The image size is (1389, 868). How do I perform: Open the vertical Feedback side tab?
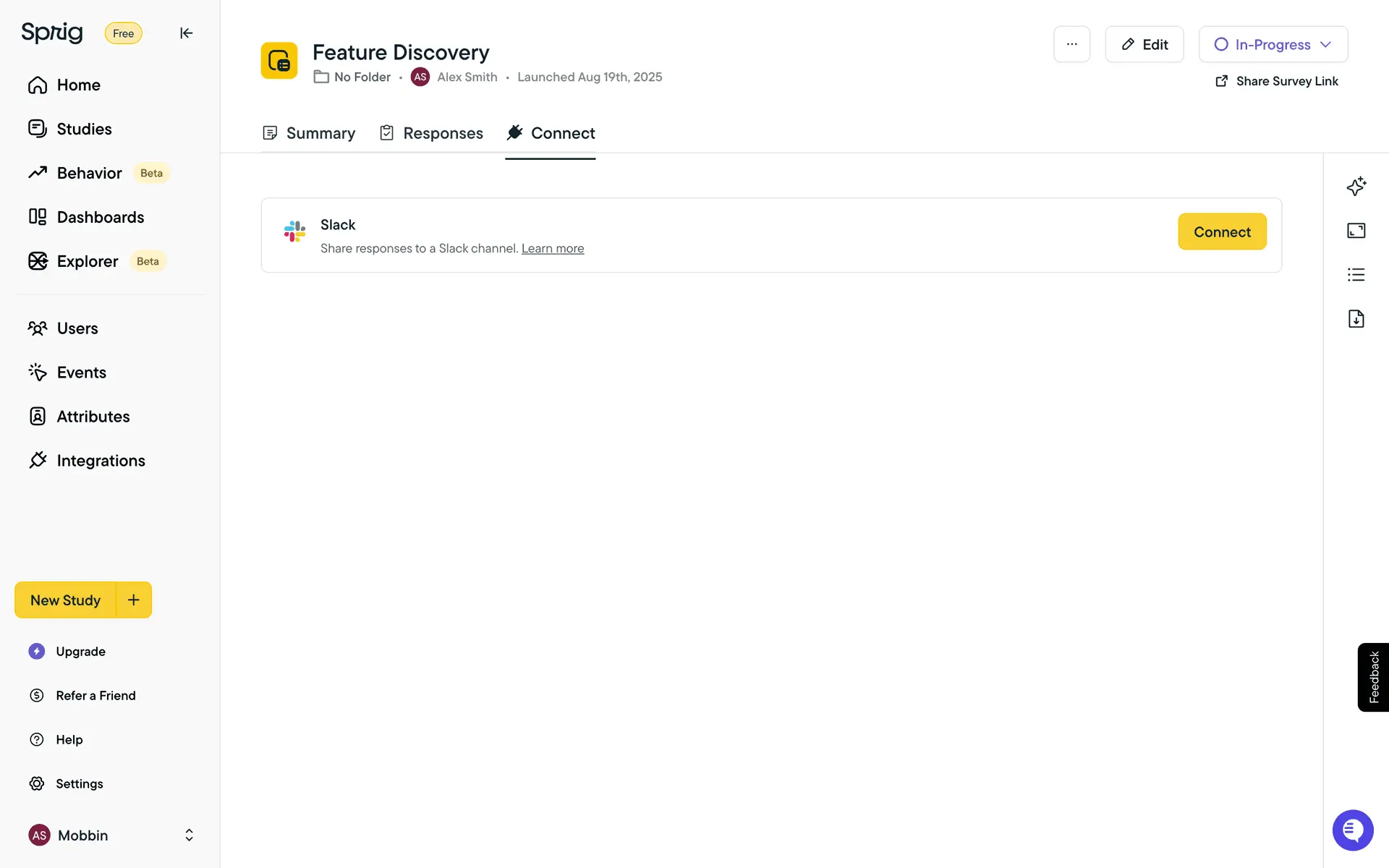pos(1373,677)
